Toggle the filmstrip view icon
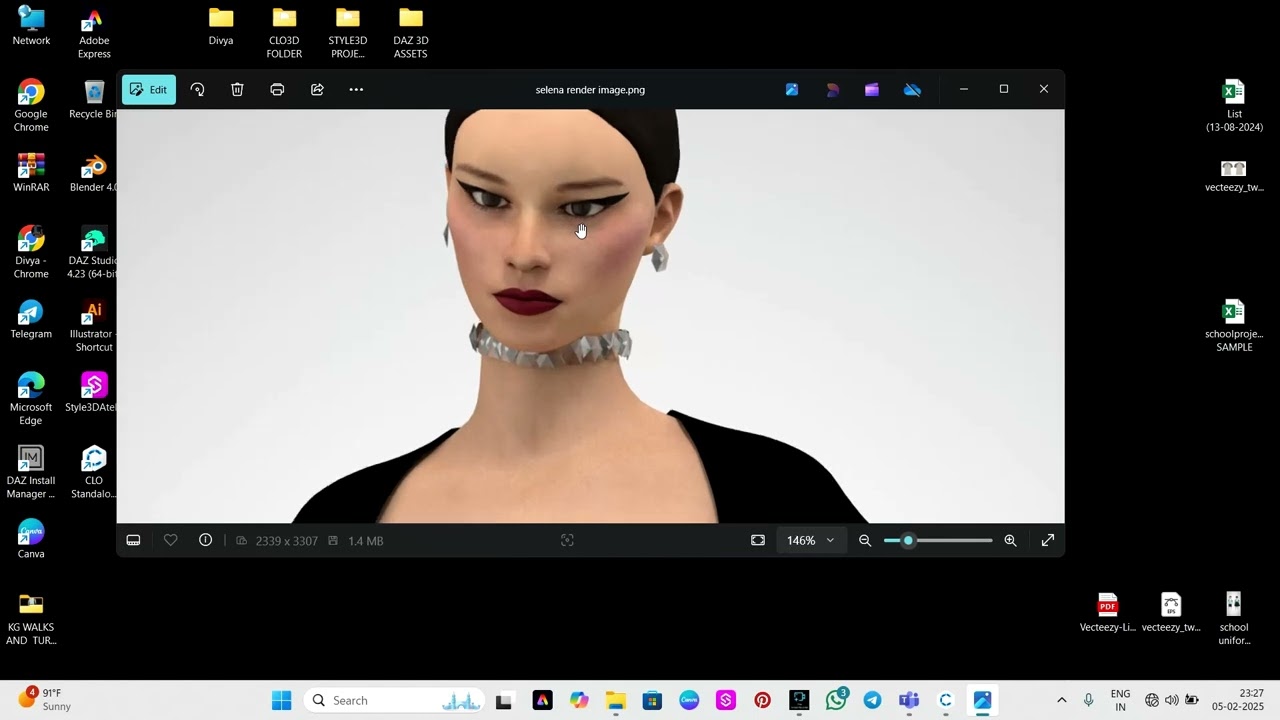1280x720 pixels. click(133, 540)
